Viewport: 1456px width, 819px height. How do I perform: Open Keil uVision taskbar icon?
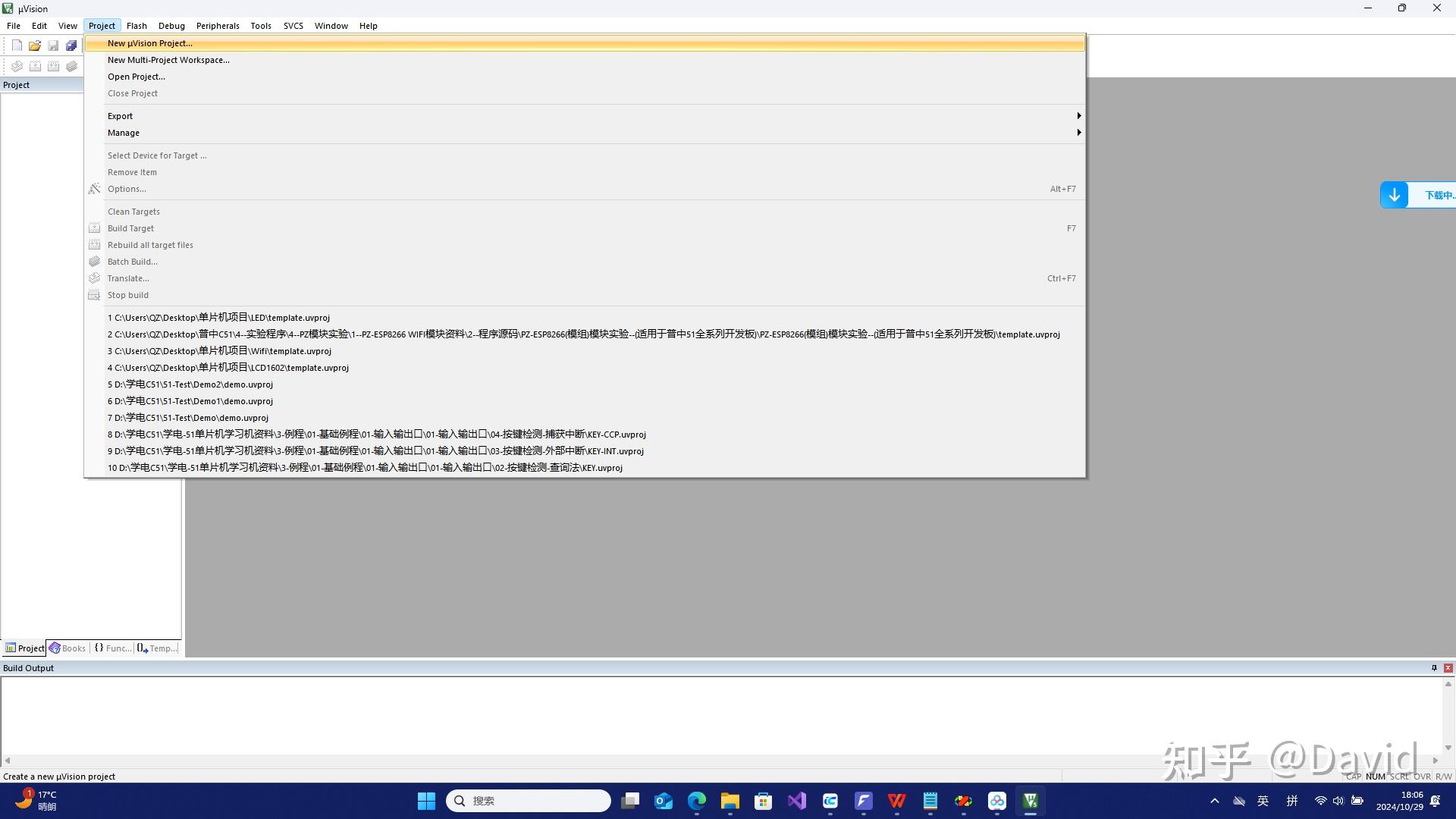tap(1030, 801)
